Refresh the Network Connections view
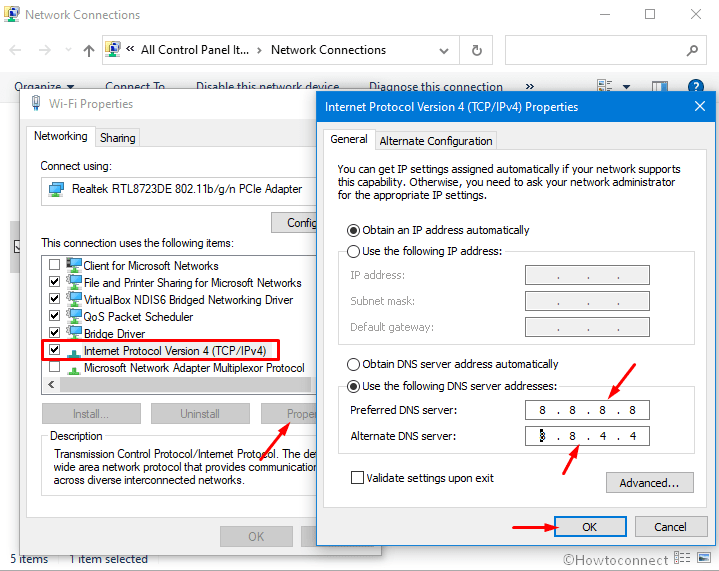 coord(476,50)
